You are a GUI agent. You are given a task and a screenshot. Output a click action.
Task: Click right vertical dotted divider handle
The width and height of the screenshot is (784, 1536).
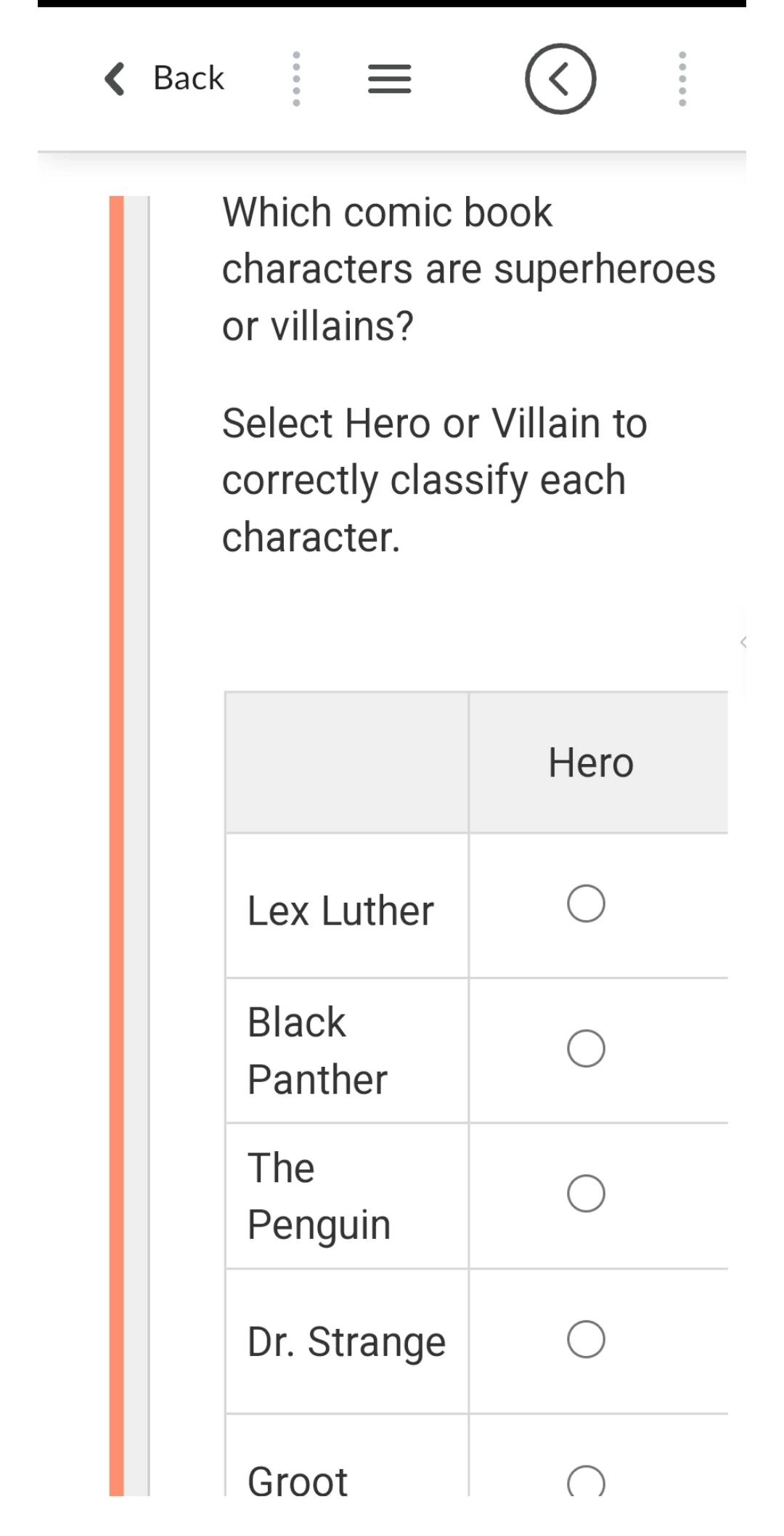[682, 78]
